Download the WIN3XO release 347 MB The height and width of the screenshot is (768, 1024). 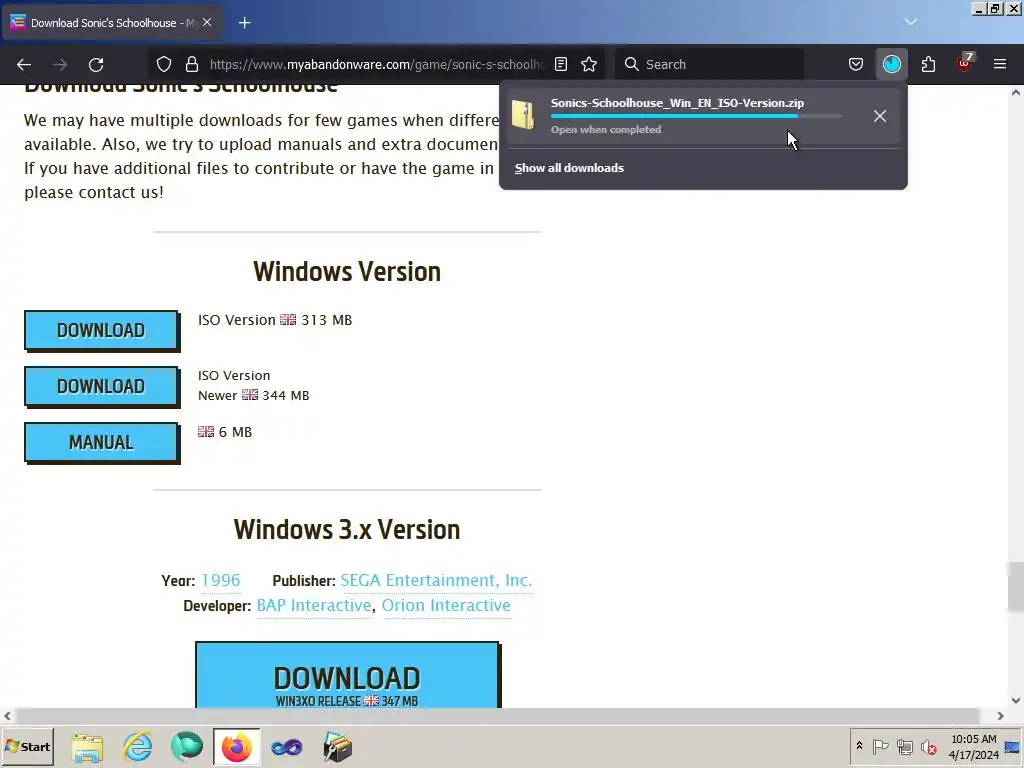coord(347,675)
